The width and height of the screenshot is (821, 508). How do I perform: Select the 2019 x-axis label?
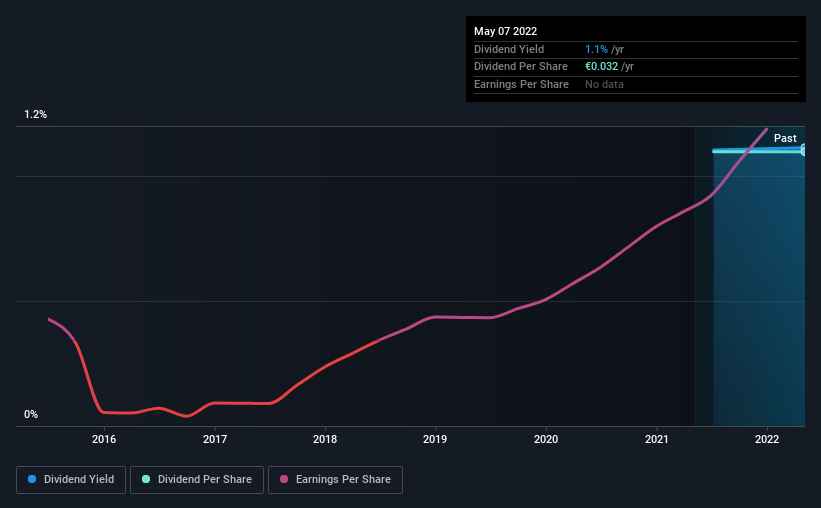pyautogui.click(x=435, y=439)
